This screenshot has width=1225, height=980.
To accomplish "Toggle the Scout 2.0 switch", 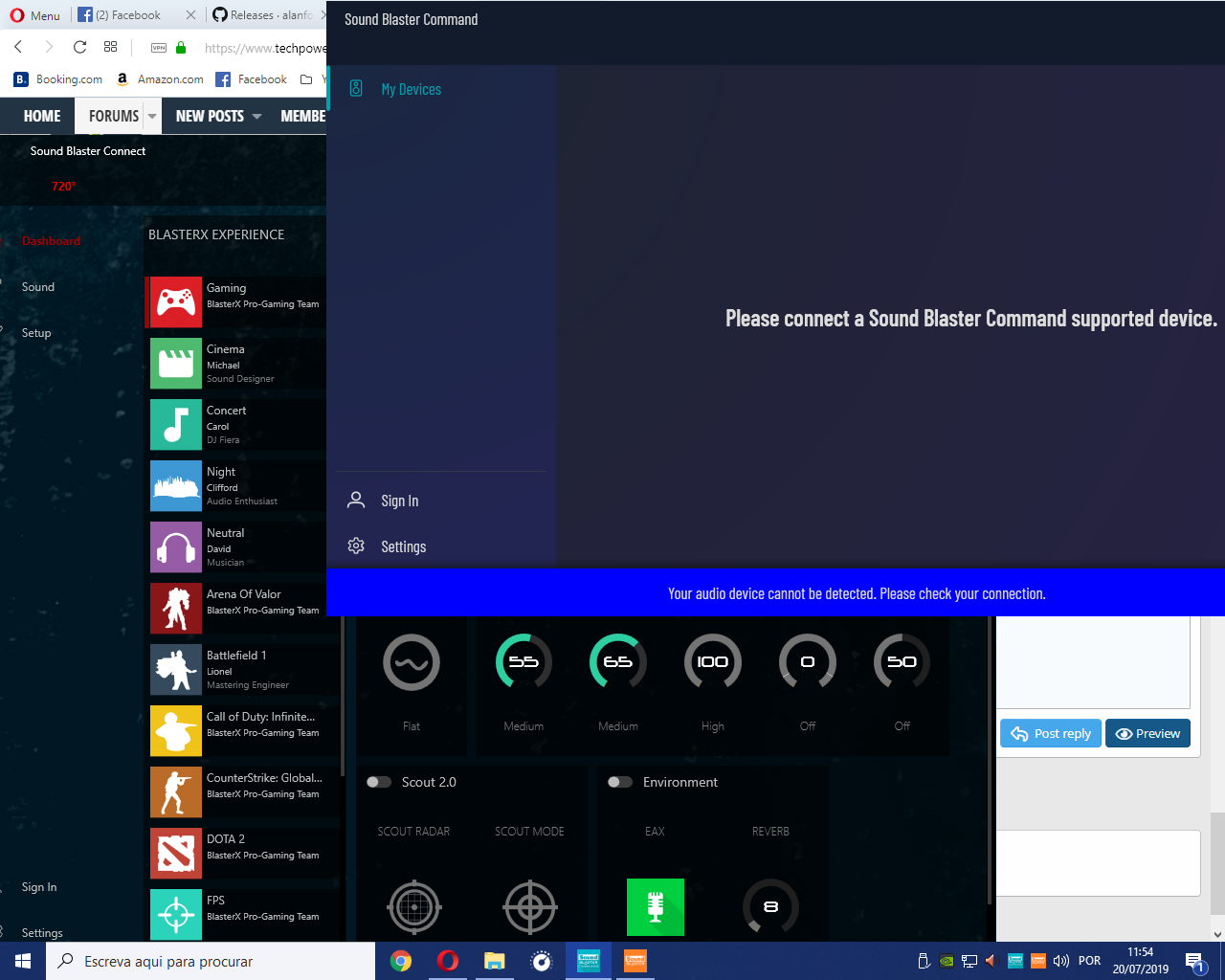I will tap(379, 782).
